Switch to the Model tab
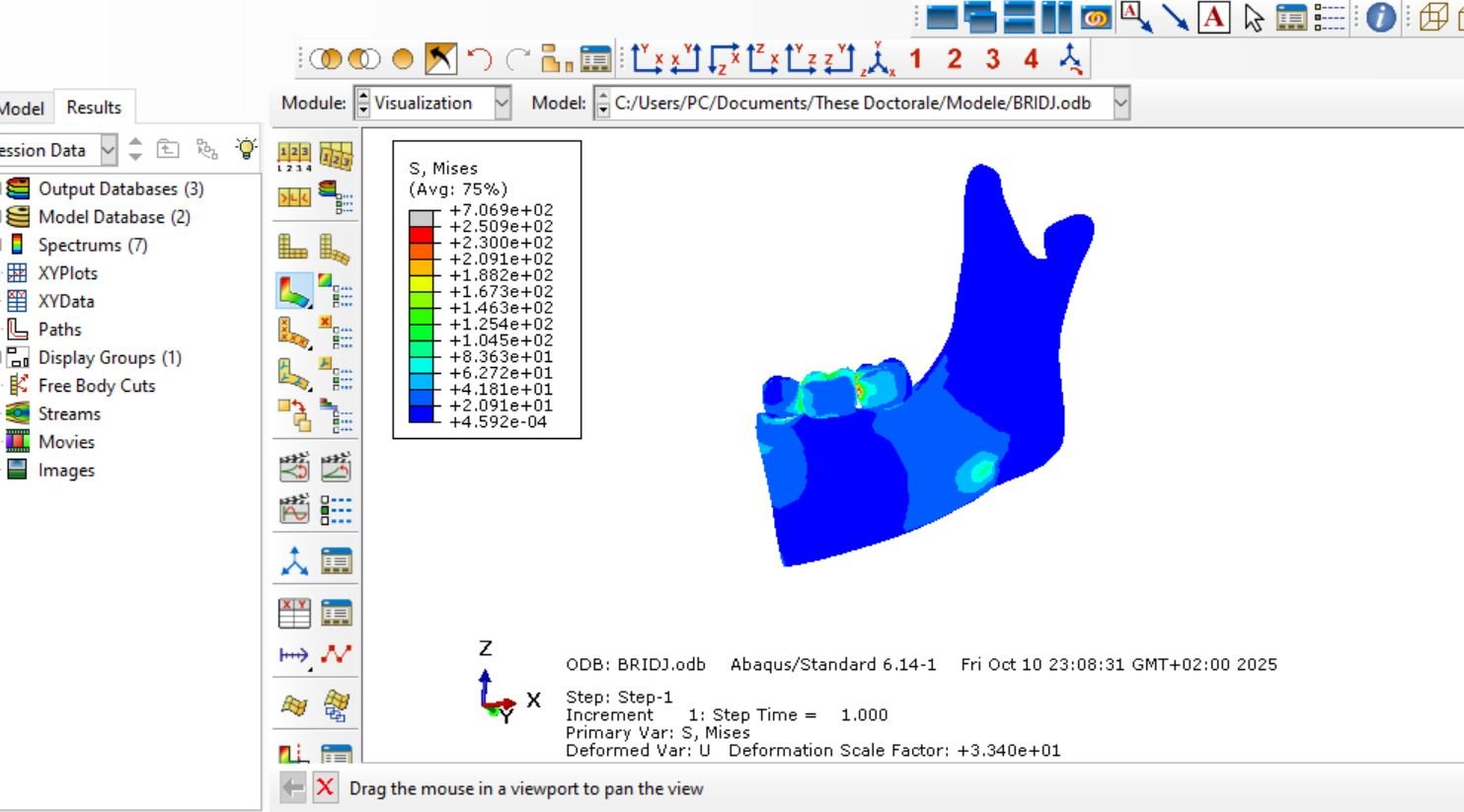 coord(22,109)
